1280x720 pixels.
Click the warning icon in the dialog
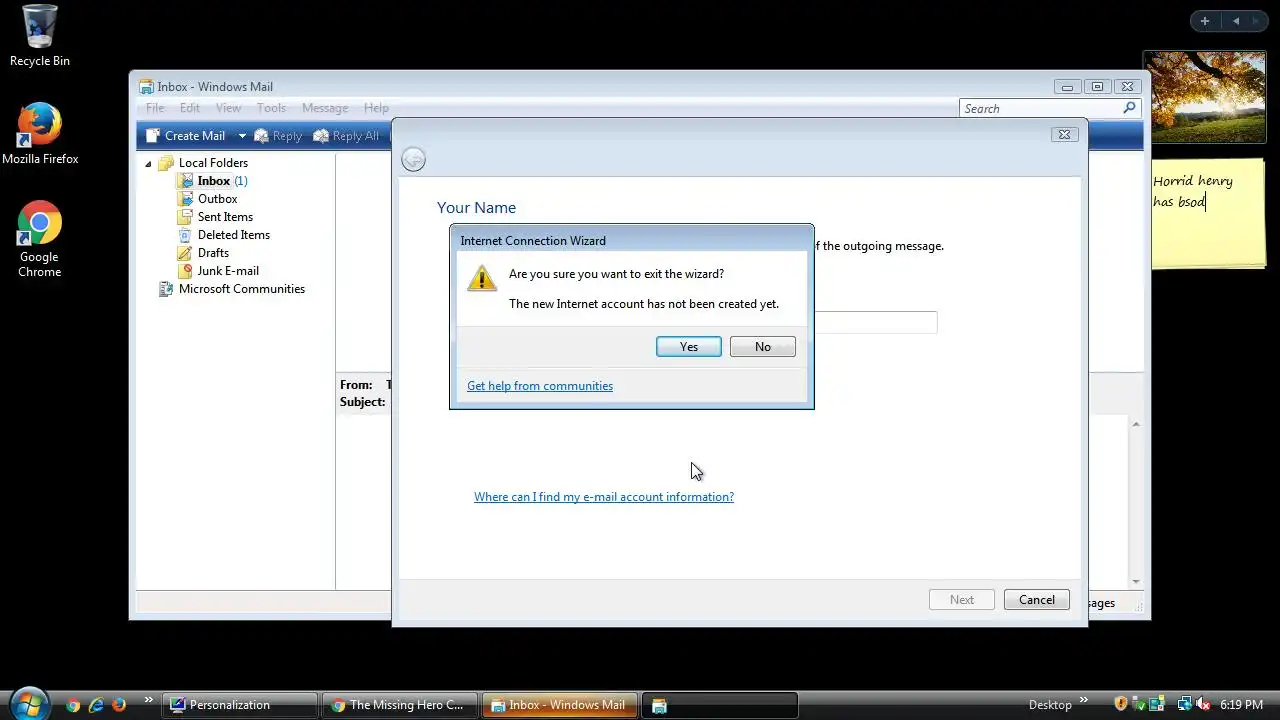(482, 278)
